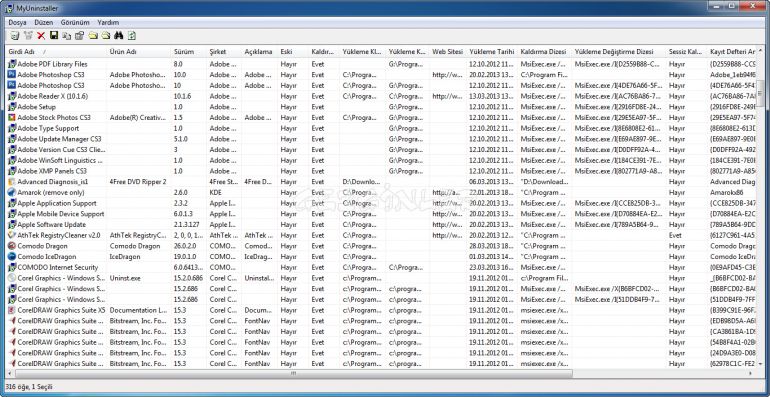The height and width of the screenshot is (397, 770).
Task: Click the Uninst.exe product name cell
Action: point(125,278)
